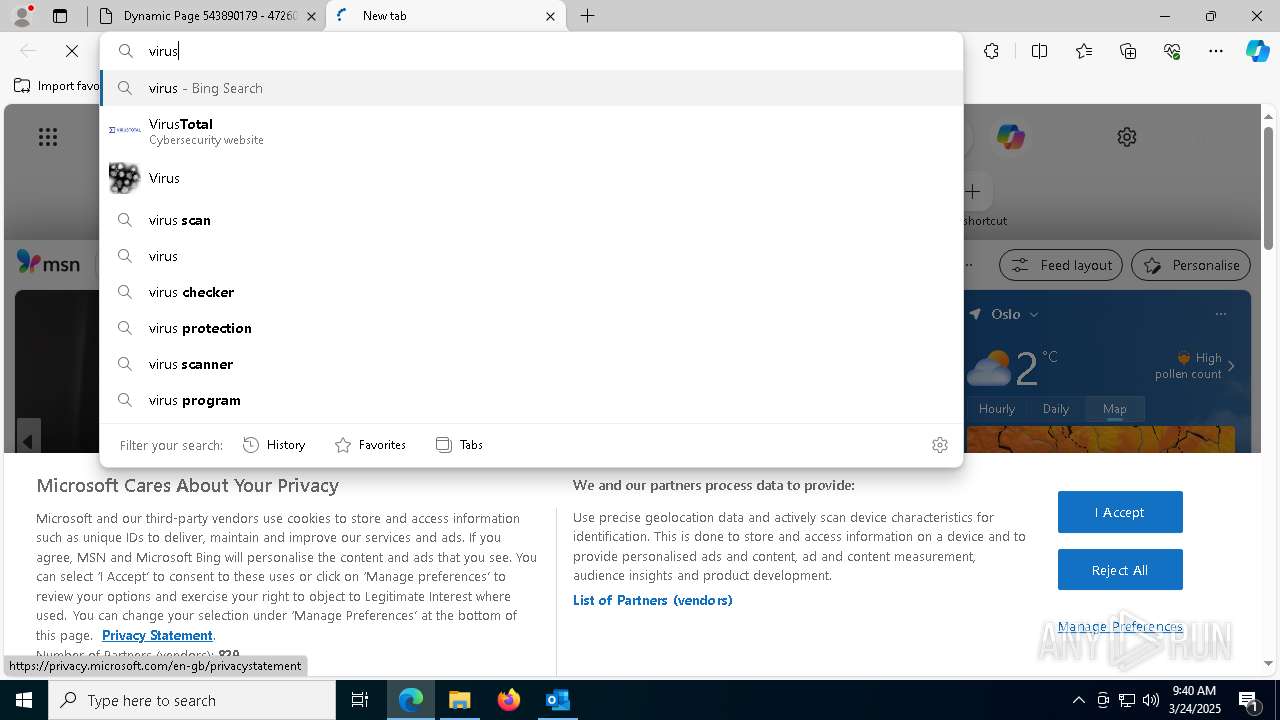Go to previous news slide arrow
The height and width of the screenshot is (720, 1280).
pos(28,441)
